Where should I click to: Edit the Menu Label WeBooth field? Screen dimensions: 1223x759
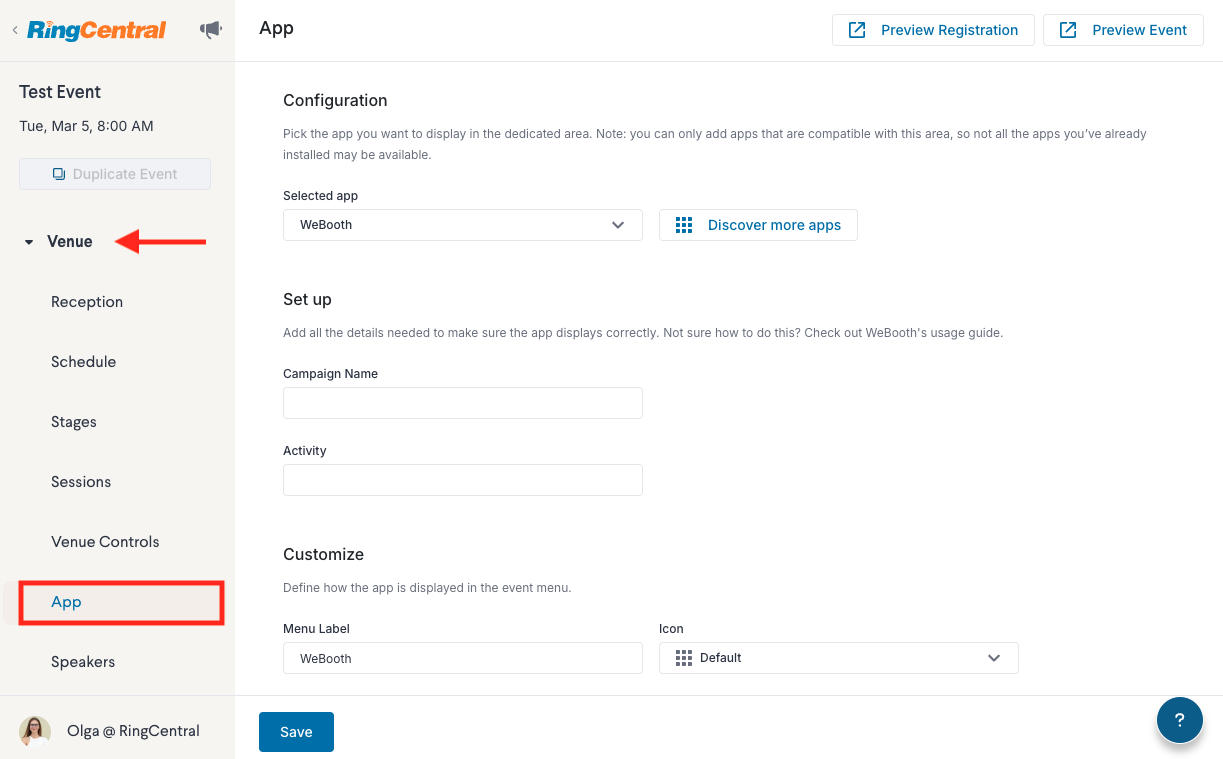pyautogui.click(x=463, y=658)
